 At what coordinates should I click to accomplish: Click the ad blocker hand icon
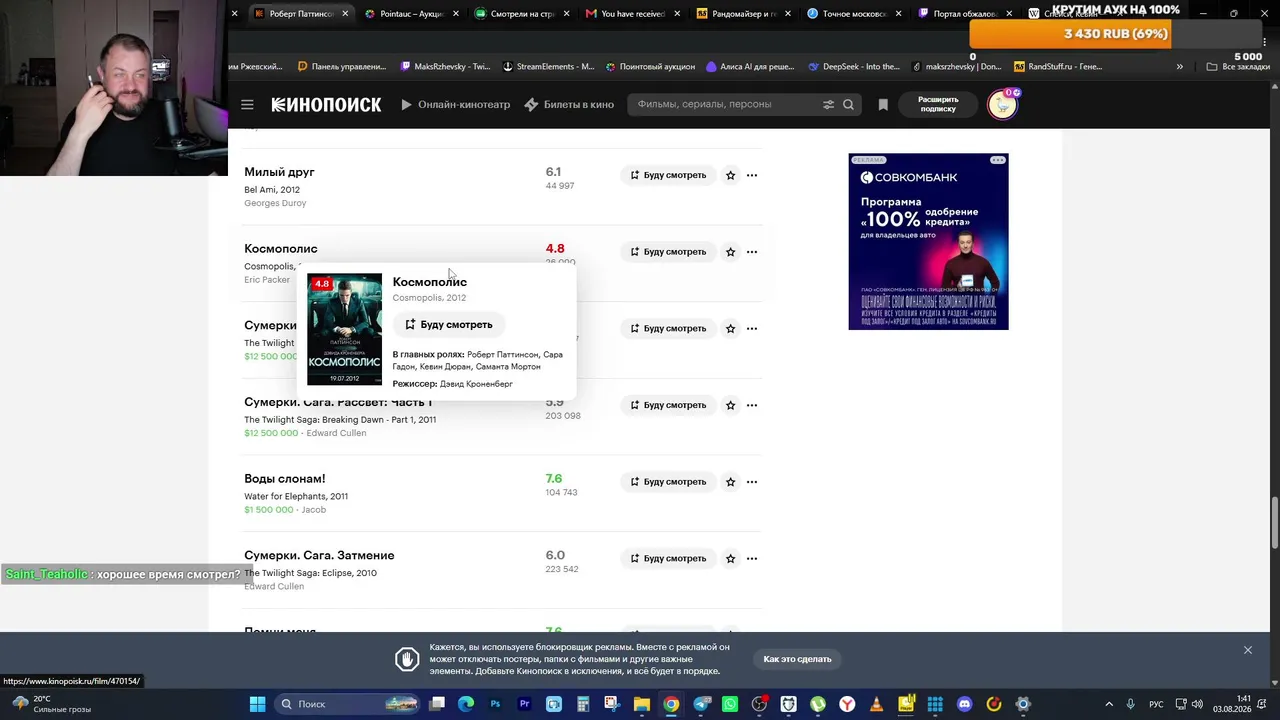tap(406, 659)
